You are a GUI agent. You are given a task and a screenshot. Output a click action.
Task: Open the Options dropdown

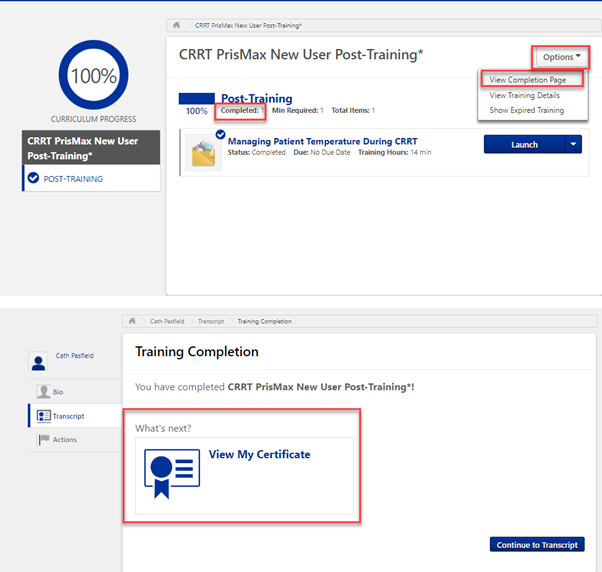coord(561,57)
